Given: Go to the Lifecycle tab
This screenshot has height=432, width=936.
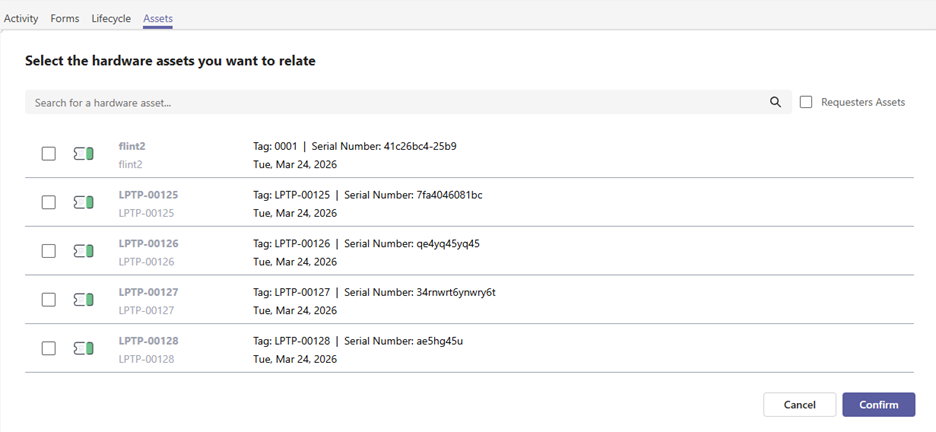Looking at the screenshot, I should (x=111, y=18).
